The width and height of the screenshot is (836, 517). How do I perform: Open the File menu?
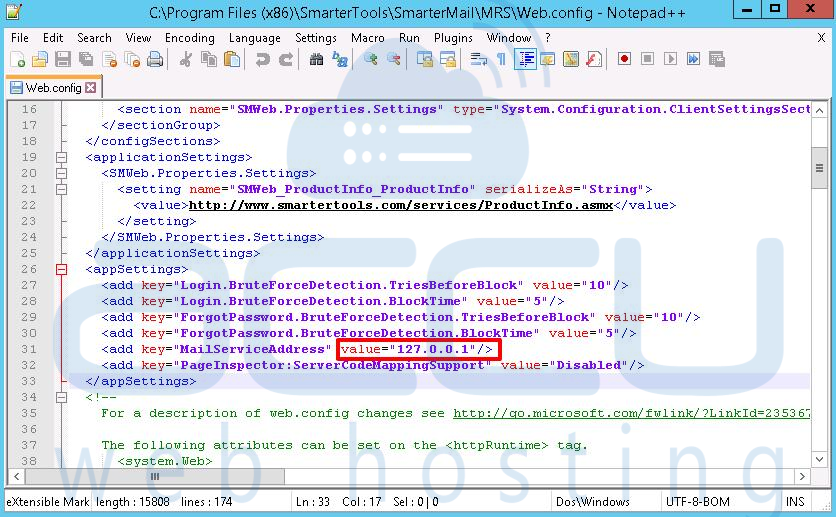pos(20,38)
